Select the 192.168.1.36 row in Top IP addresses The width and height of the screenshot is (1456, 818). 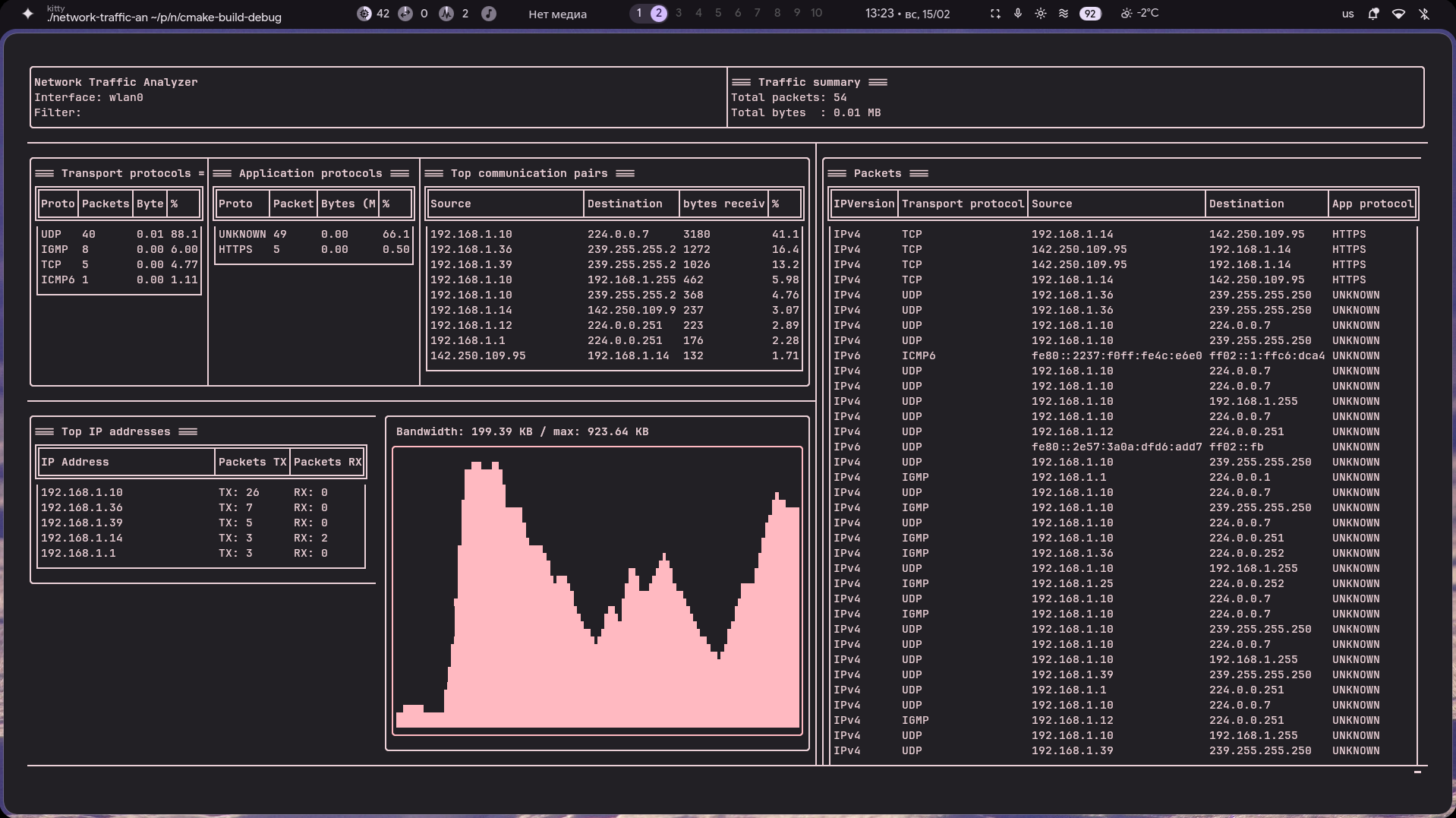click(x=201, y=507)
